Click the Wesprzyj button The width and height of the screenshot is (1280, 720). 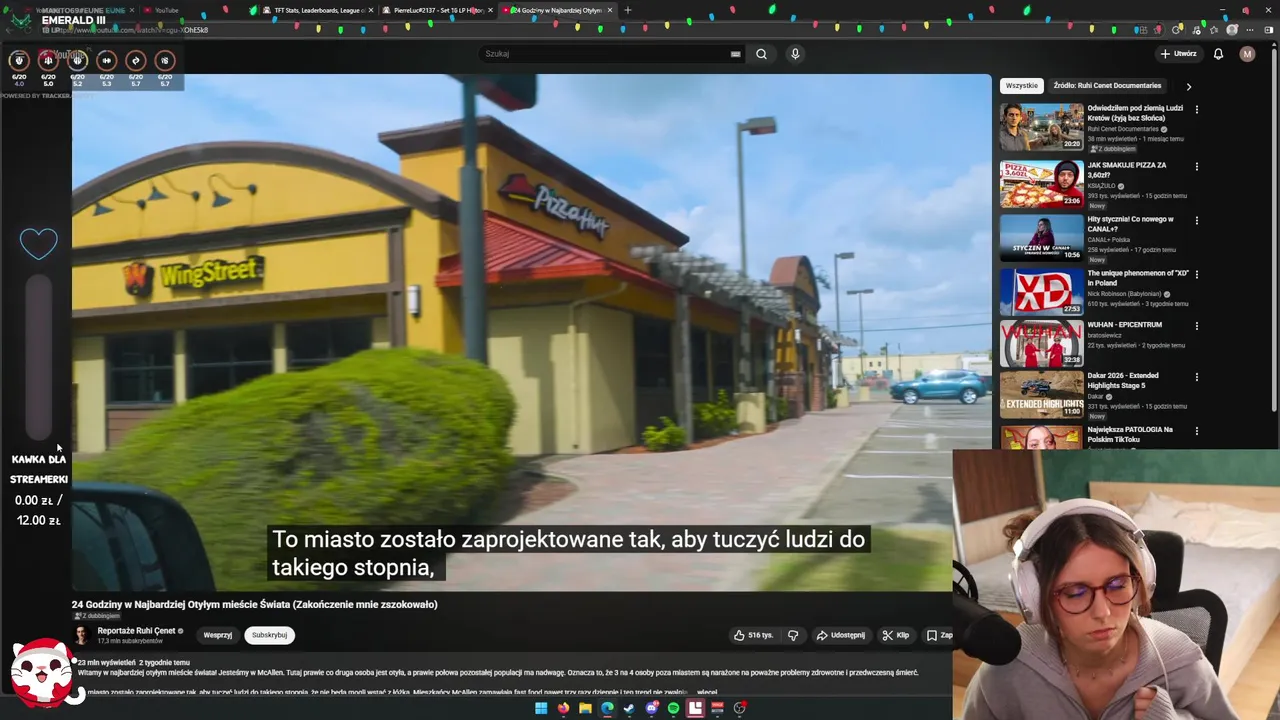pyautogui.click(x=217, y=635)
